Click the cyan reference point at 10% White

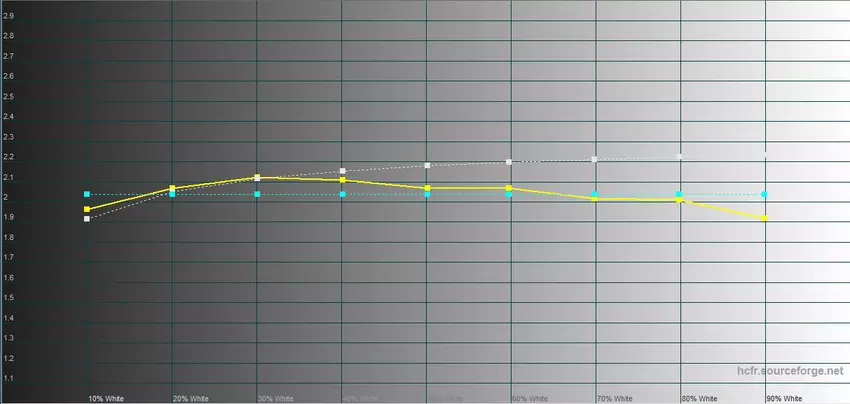coord(87,194)
